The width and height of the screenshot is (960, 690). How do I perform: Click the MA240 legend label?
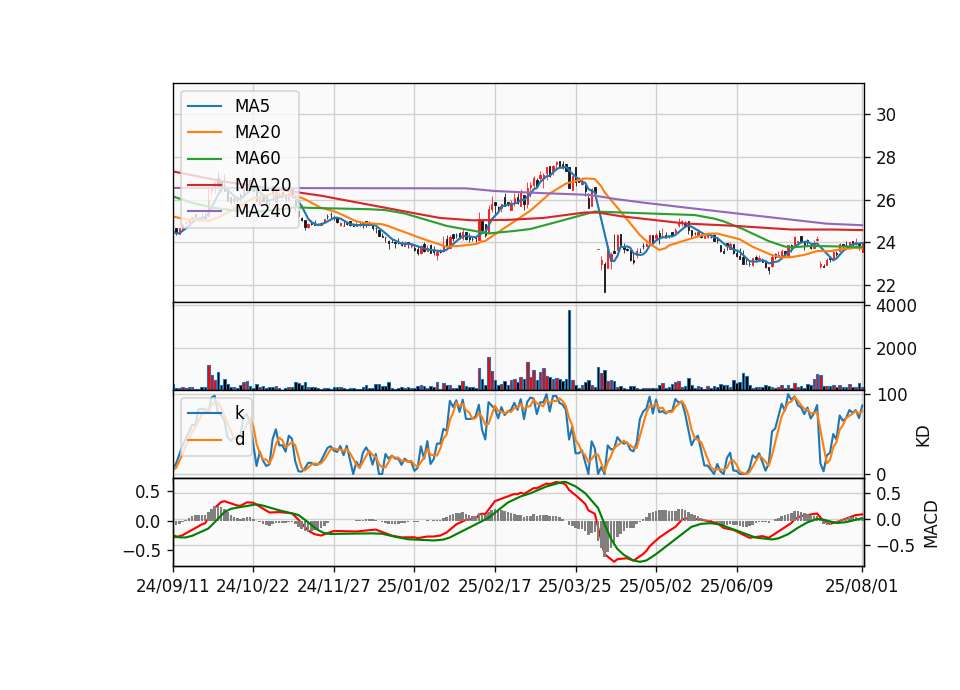point(263,211)
